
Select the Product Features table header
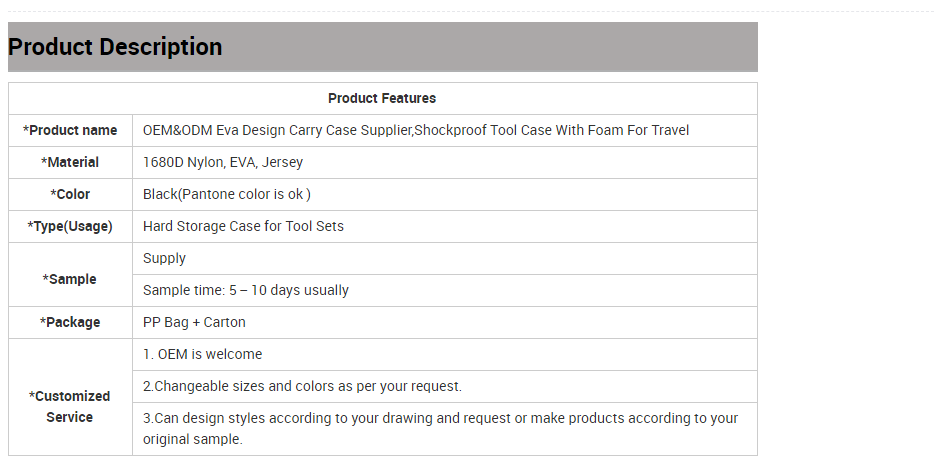pos(382,99)
